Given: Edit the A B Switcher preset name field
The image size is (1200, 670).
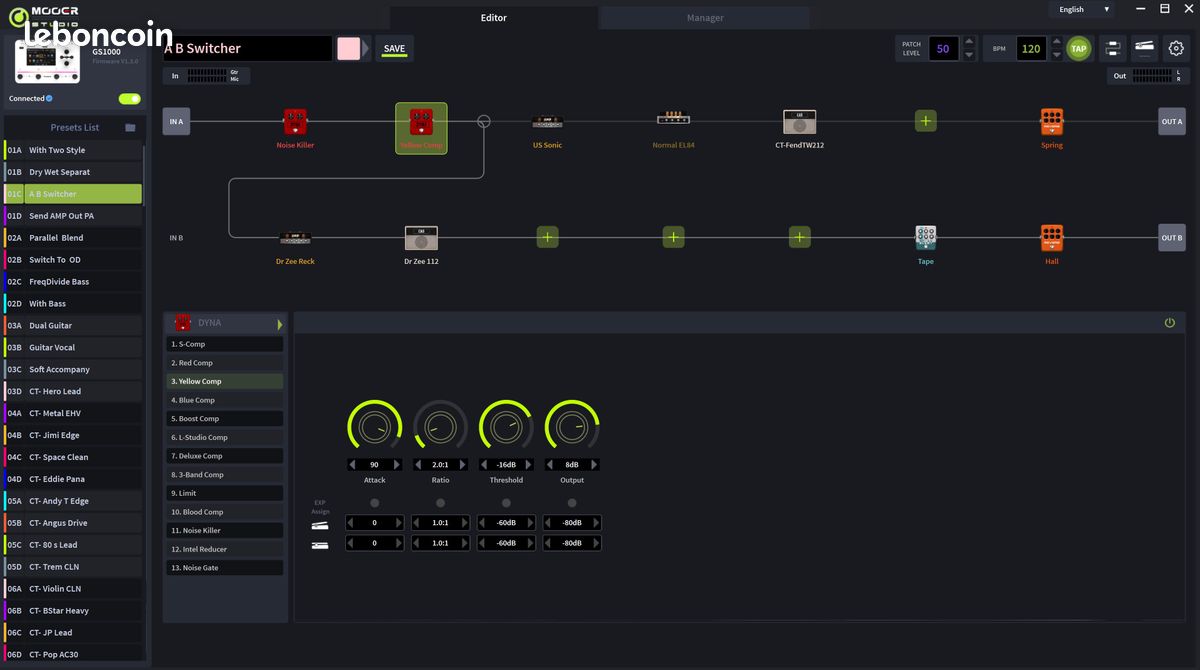Looking at the screenshot, I should pos(247,48).
